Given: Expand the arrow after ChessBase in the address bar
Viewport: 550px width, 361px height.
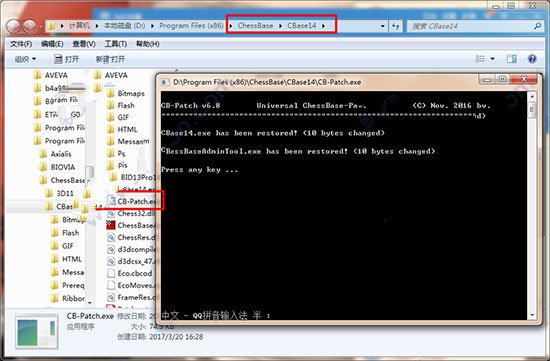Looking at the screenshot, I should 280,26.
